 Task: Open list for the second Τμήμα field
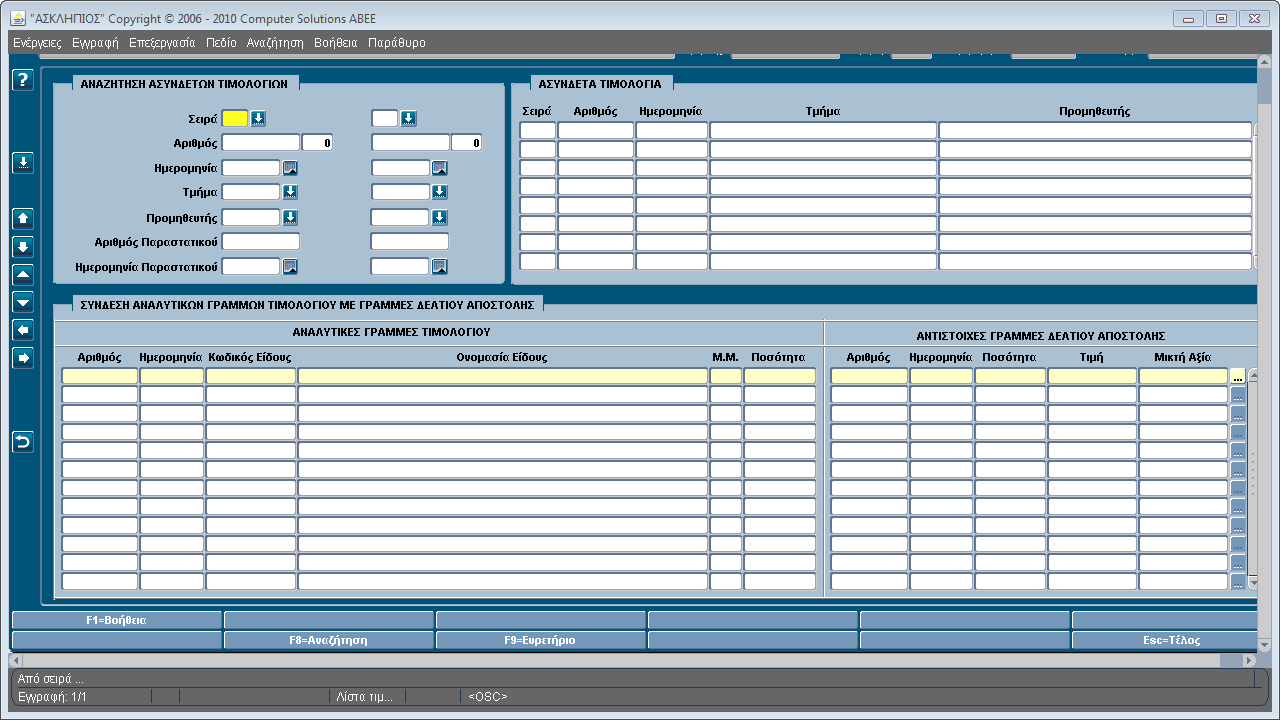(x=440, y=192)
